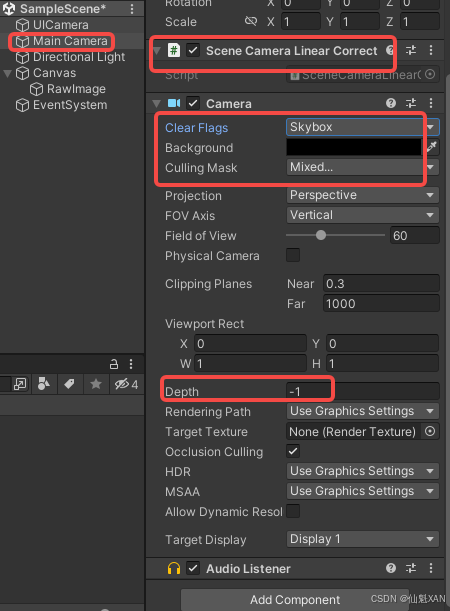Open presets for Scene Camera Linear Correct

(x=411, y=50)
